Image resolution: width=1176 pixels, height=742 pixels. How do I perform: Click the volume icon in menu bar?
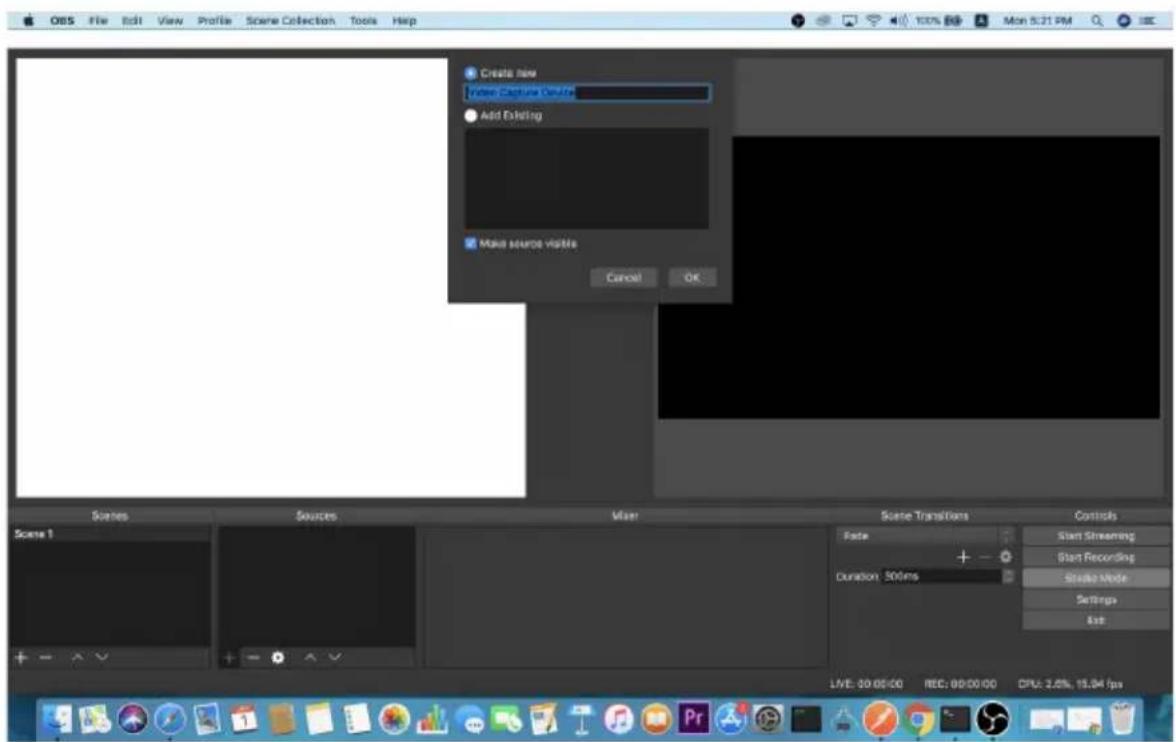coord(898,21)
